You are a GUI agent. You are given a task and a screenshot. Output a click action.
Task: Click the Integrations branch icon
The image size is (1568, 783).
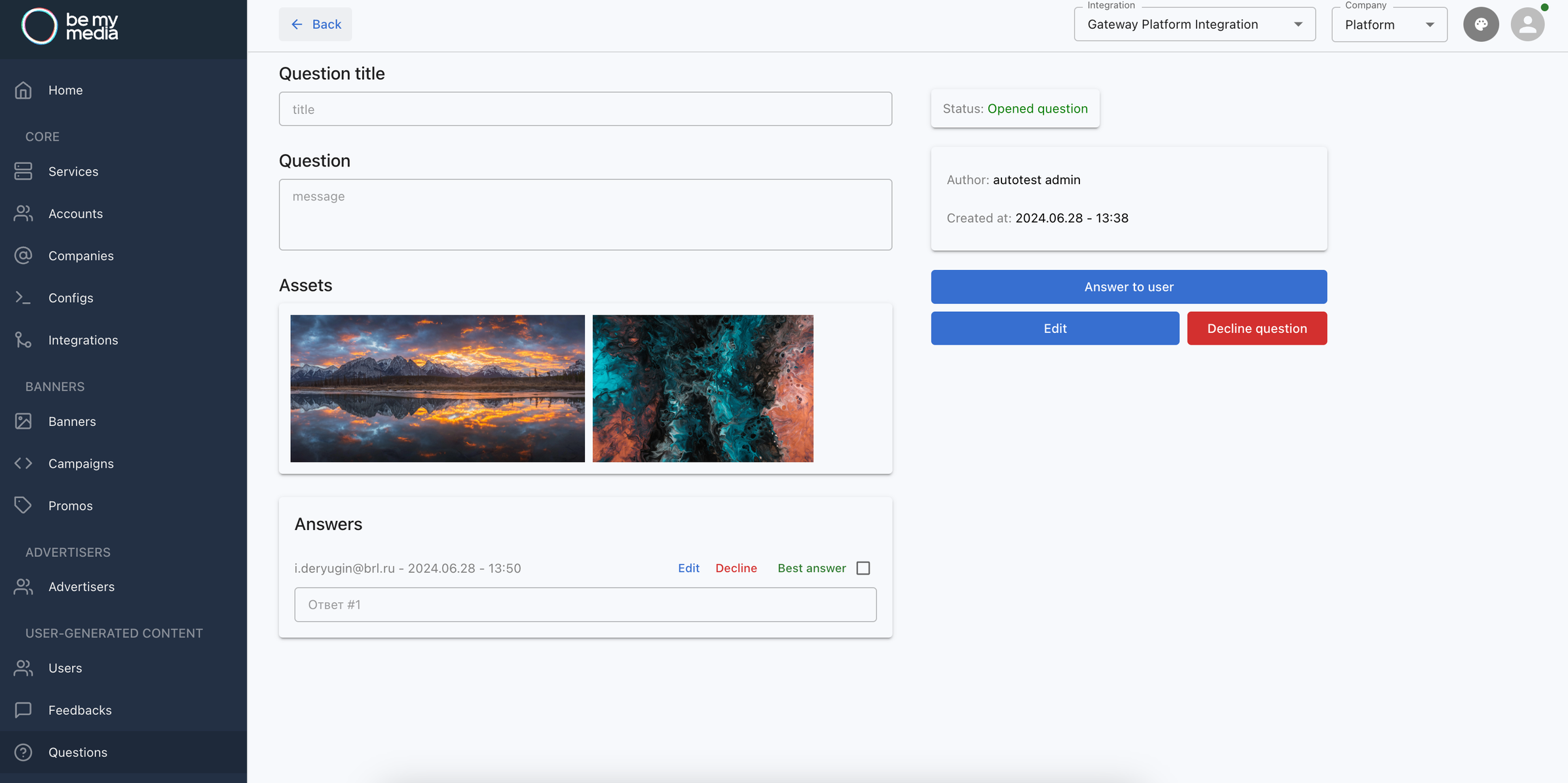coord(24,339)
